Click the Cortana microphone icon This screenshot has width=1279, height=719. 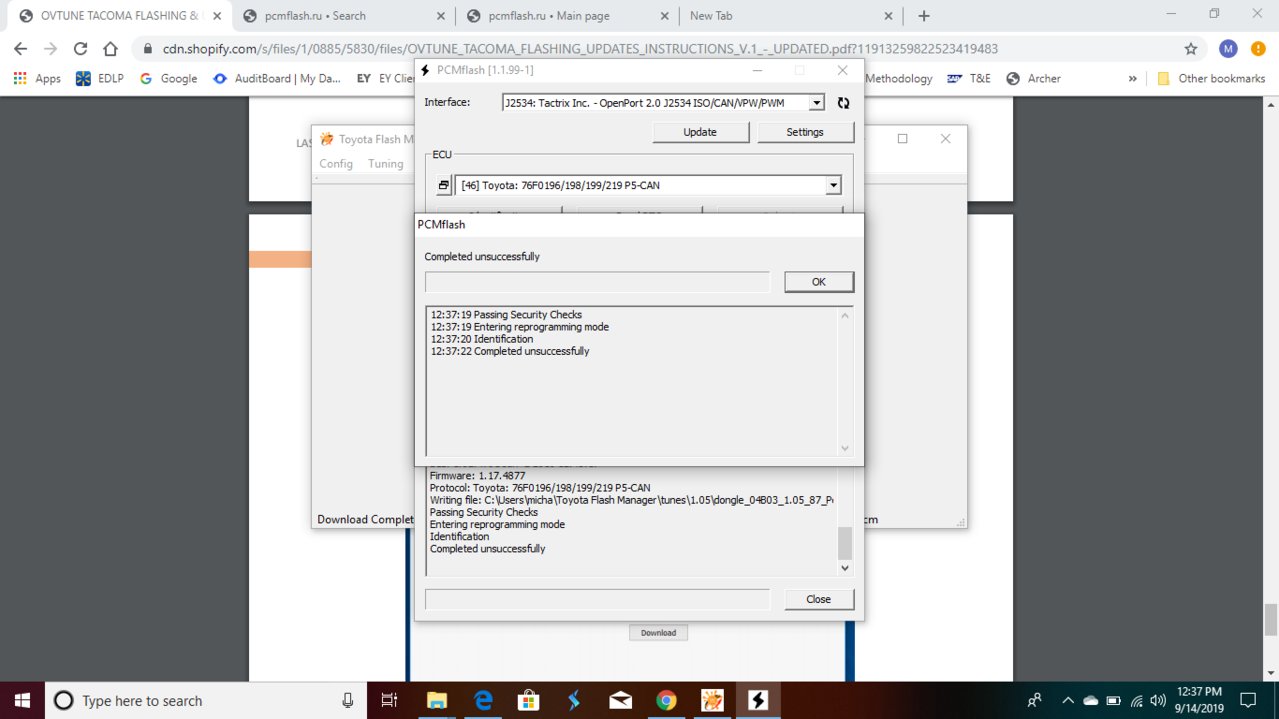[347, 700]
